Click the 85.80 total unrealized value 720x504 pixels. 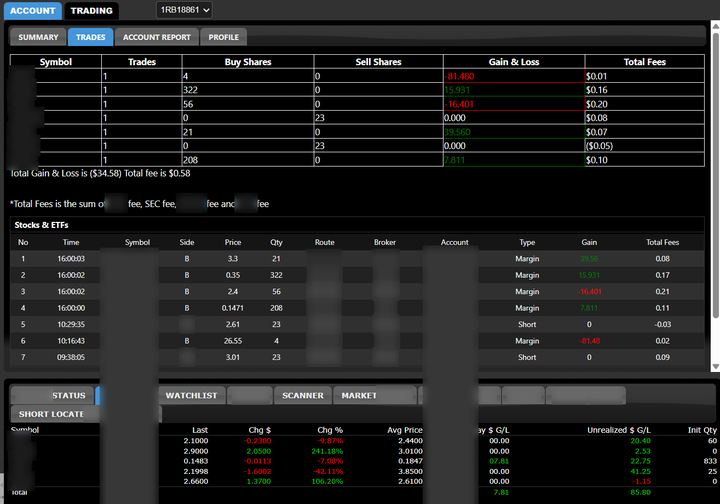point(641,492)
